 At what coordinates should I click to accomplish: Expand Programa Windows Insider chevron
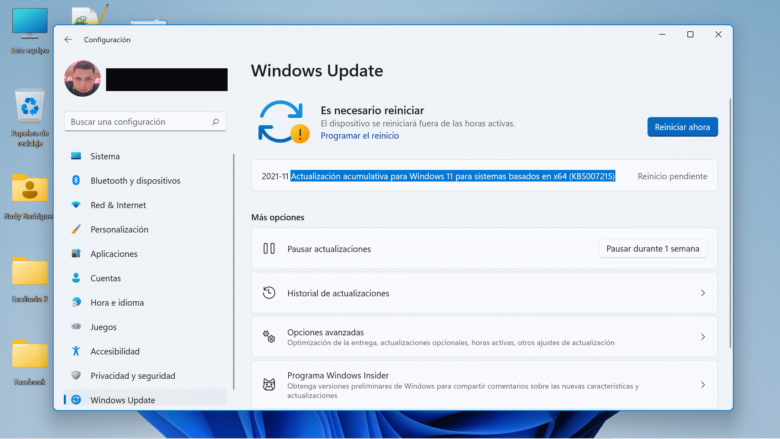[702, 384]
